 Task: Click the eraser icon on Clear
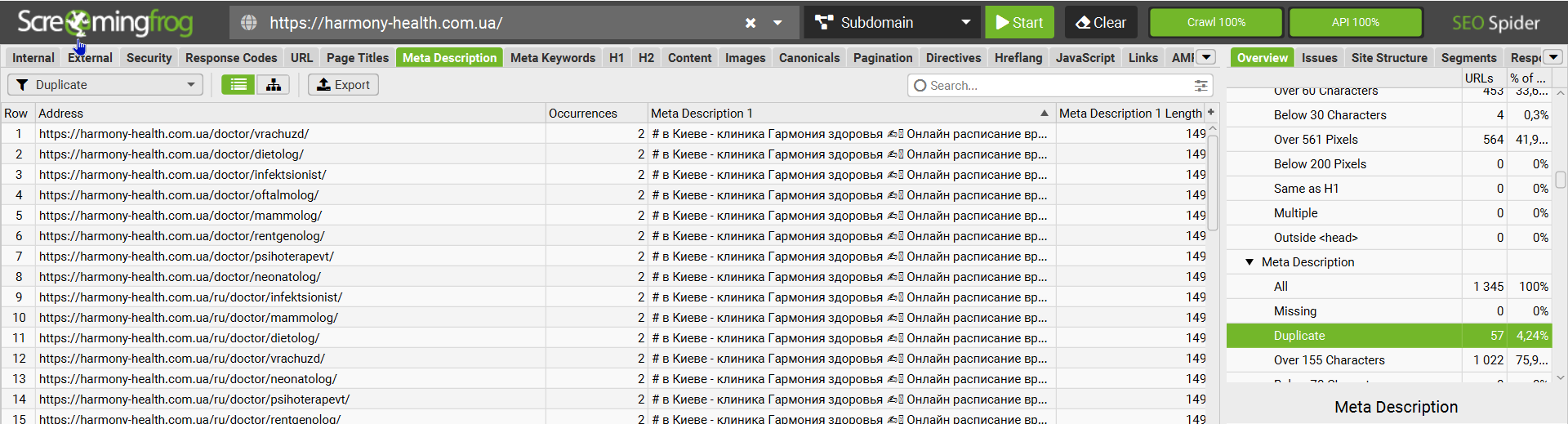(x=1083, y=23)
